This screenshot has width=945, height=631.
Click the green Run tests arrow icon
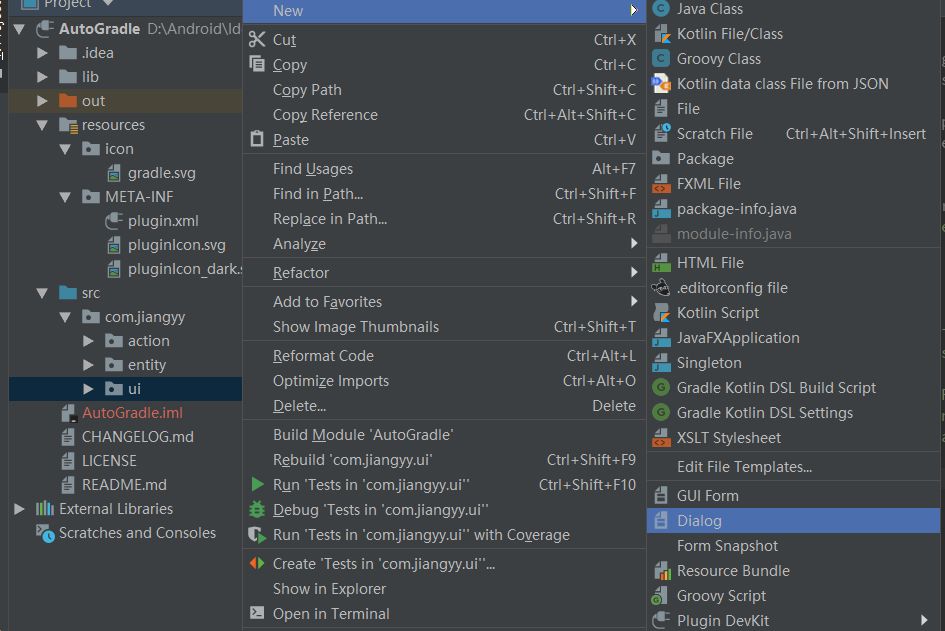[257, 484]
